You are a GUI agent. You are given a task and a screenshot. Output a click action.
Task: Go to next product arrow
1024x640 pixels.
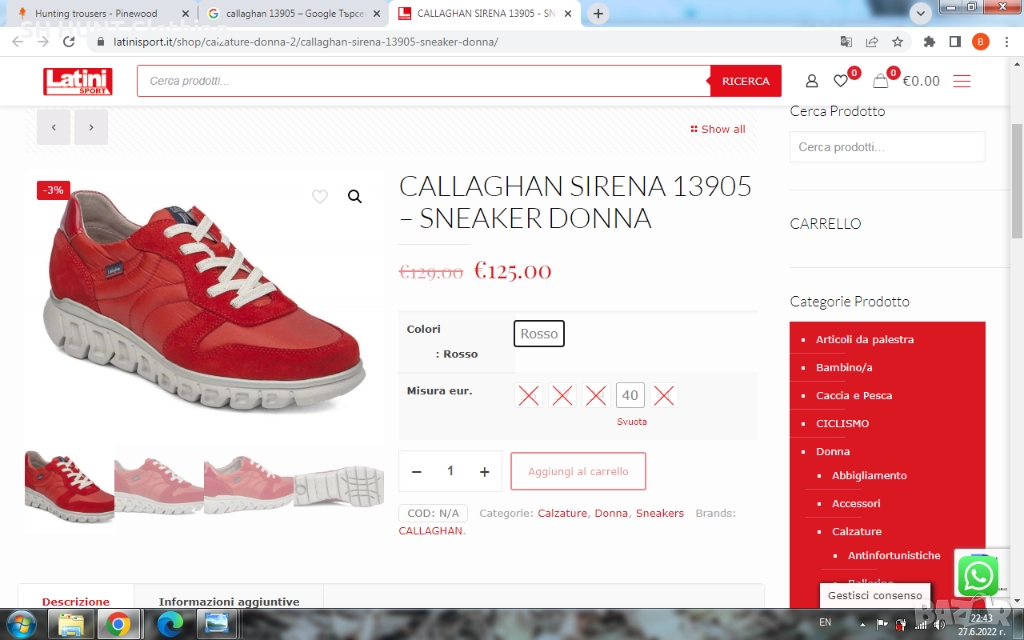tap(91, 128)
